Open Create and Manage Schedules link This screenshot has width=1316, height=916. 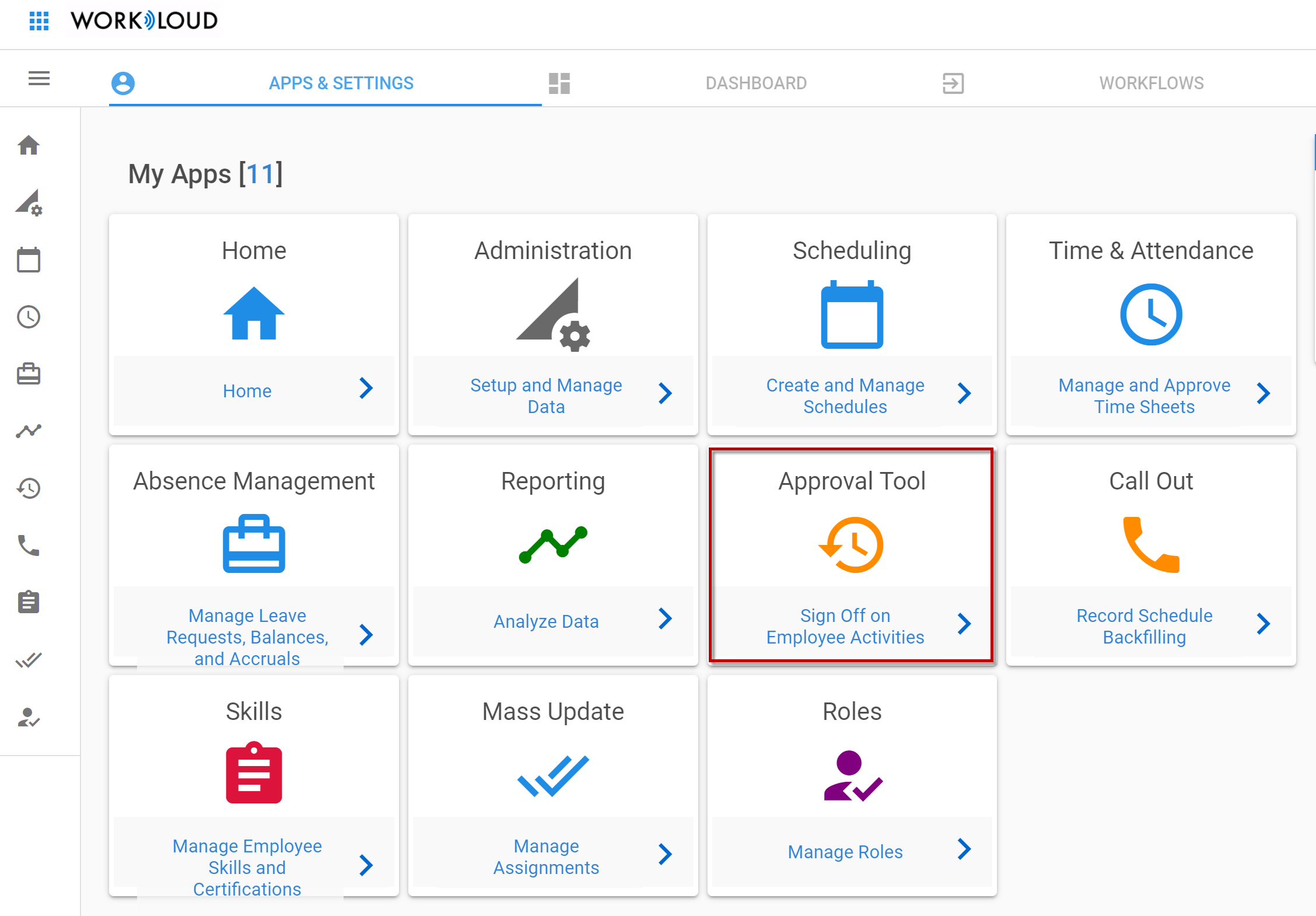point(845,396)
